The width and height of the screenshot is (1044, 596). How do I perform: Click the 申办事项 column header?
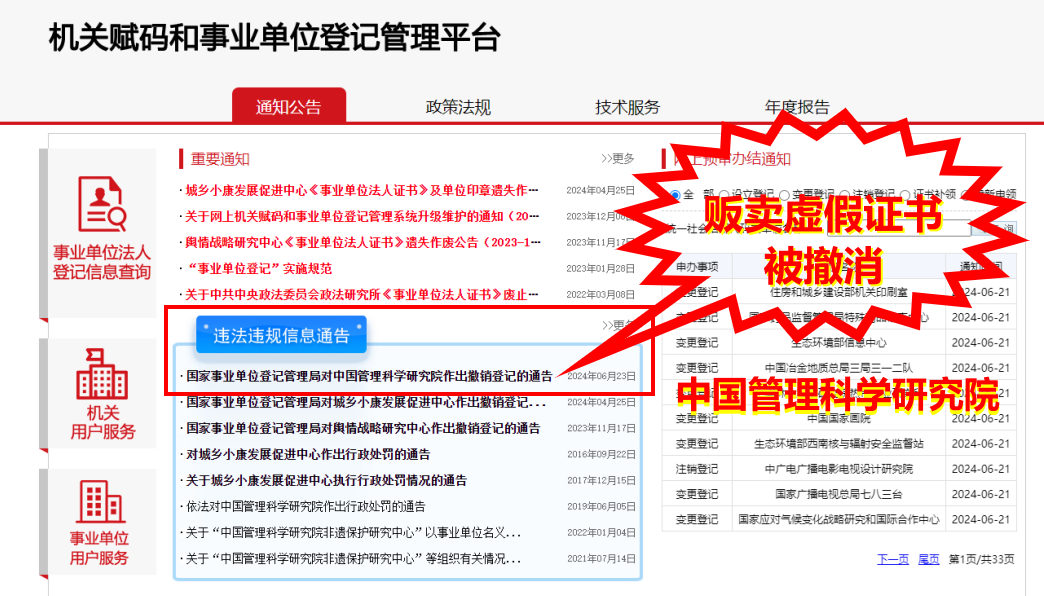click(x=697, y=266)
